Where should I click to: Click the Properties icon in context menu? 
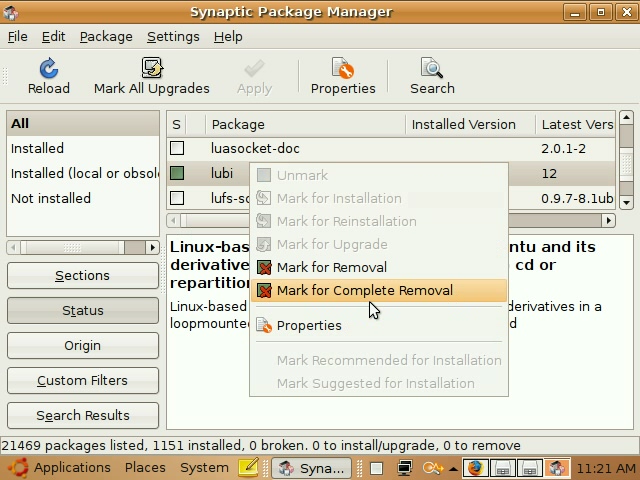tap(264, 325)
